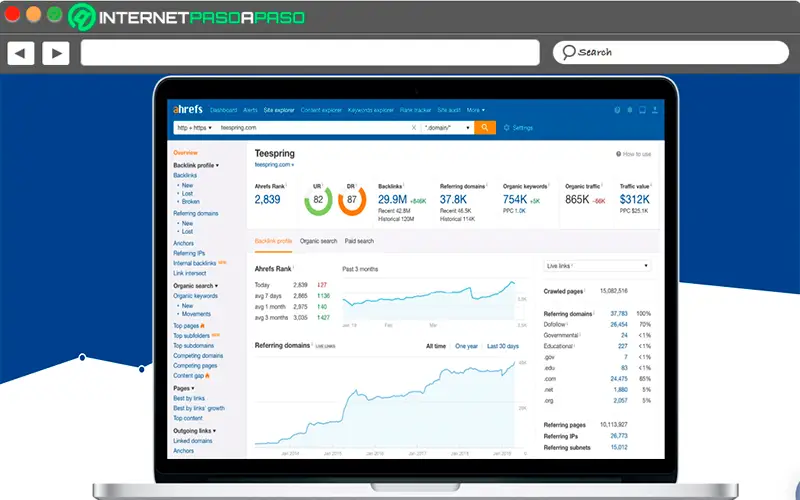Open Top subfolders in the sidebar
The width and height of the screenshot is (800, 500).
(x=191, y=336)
